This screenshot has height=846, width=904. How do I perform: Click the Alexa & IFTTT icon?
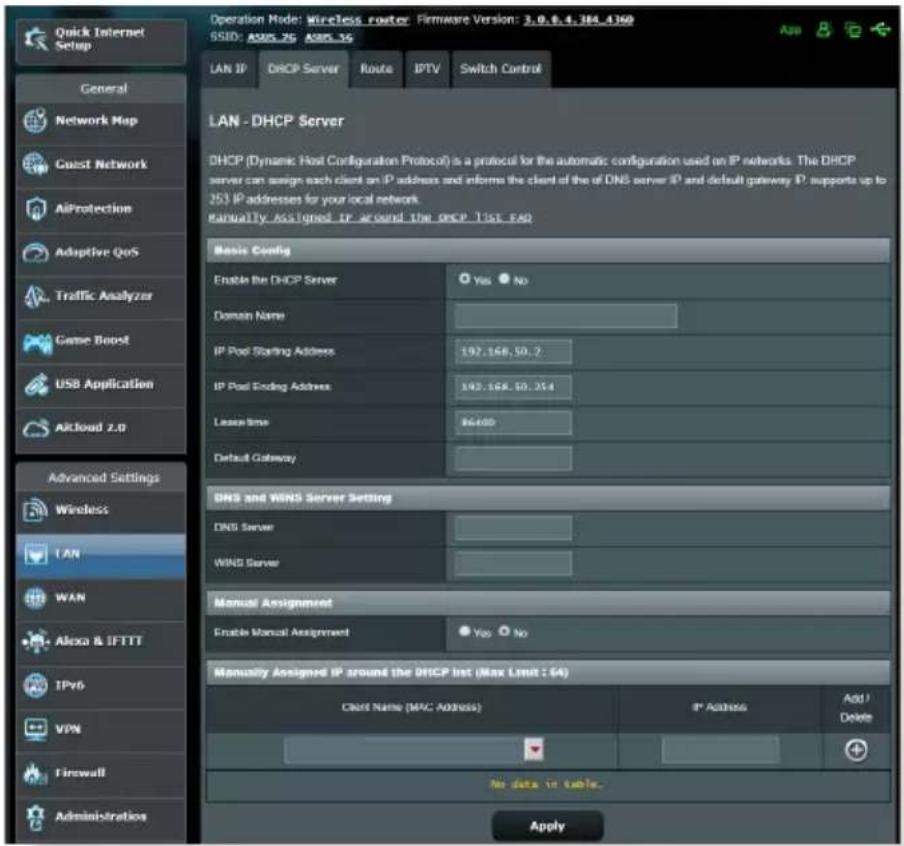tap(36, 641)
